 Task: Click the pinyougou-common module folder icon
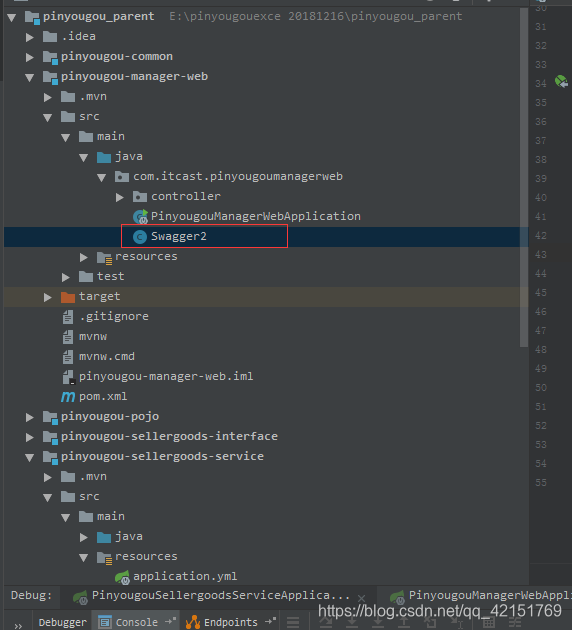50,57
